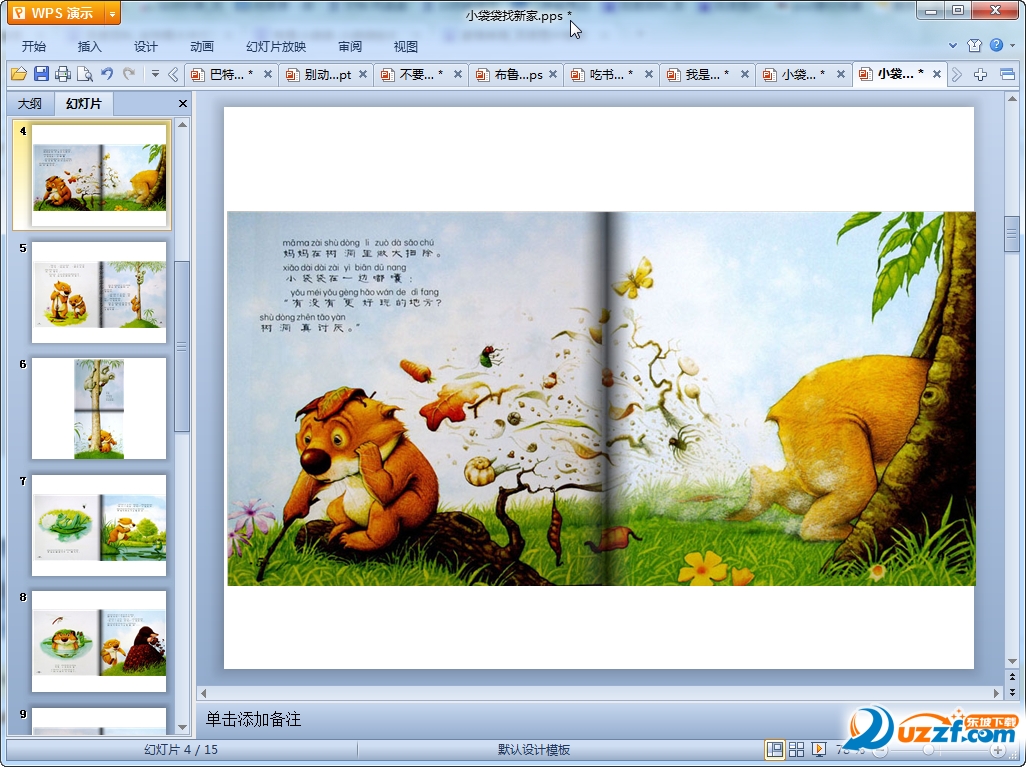
Task: Open the Help question mark icon
Action: point(996,45)
